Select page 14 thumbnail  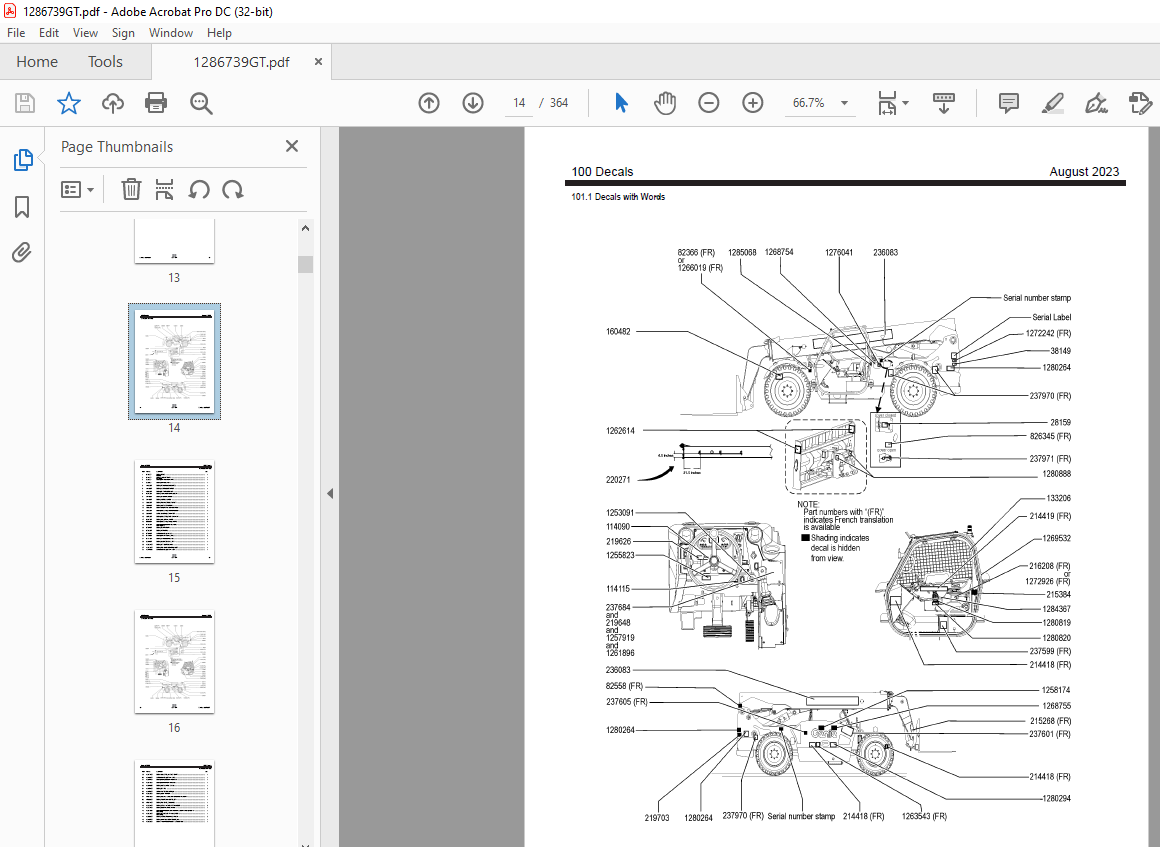pos(175,361)
